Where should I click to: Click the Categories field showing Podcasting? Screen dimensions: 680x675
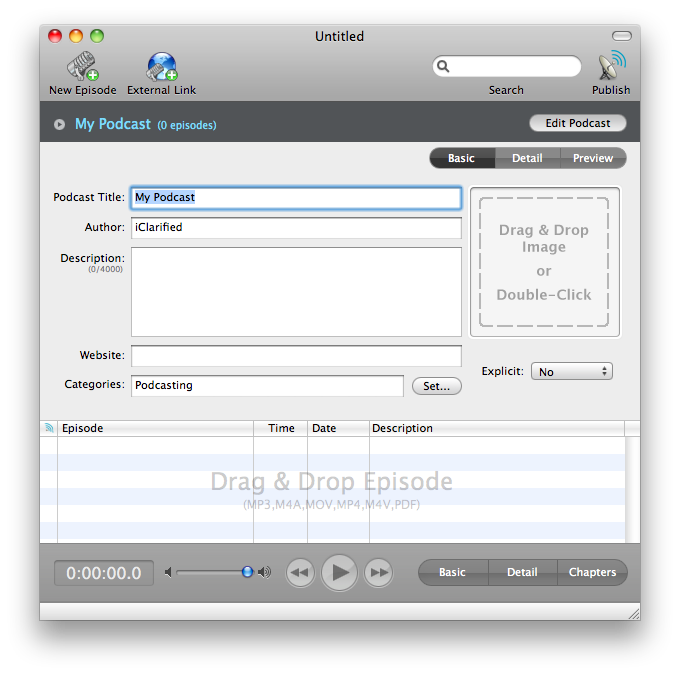pos(267,385)
